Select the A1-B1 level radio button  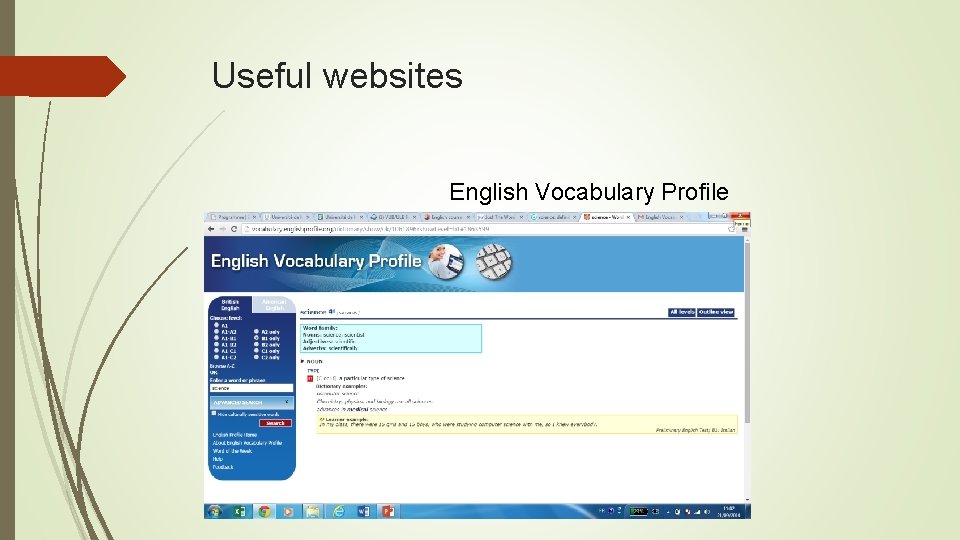(217, 338)
